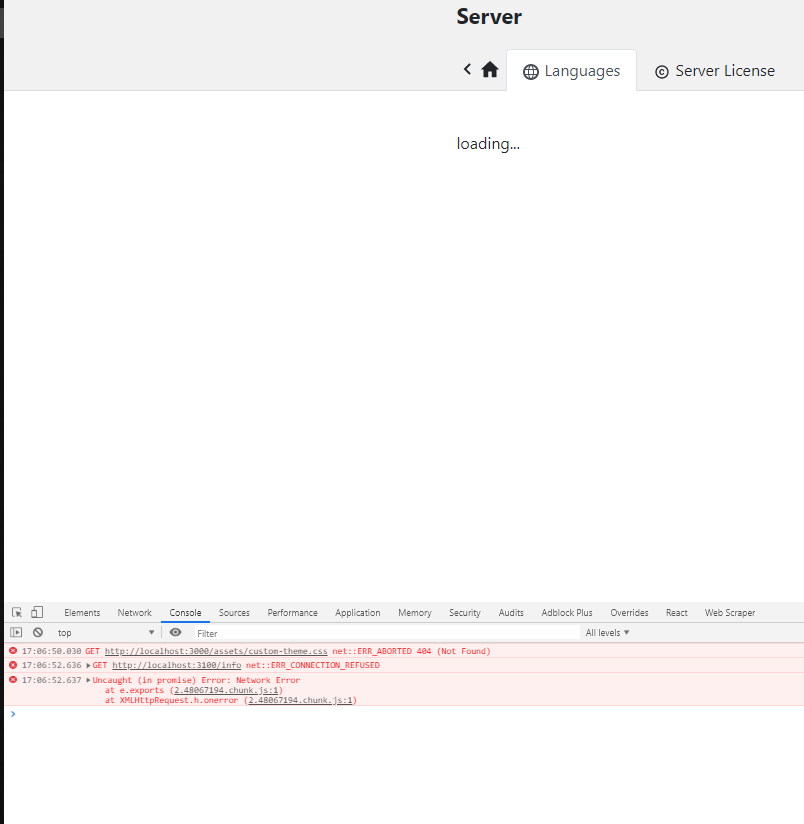
Task: Show the console sidebar
Action: (x=14, y=632)
